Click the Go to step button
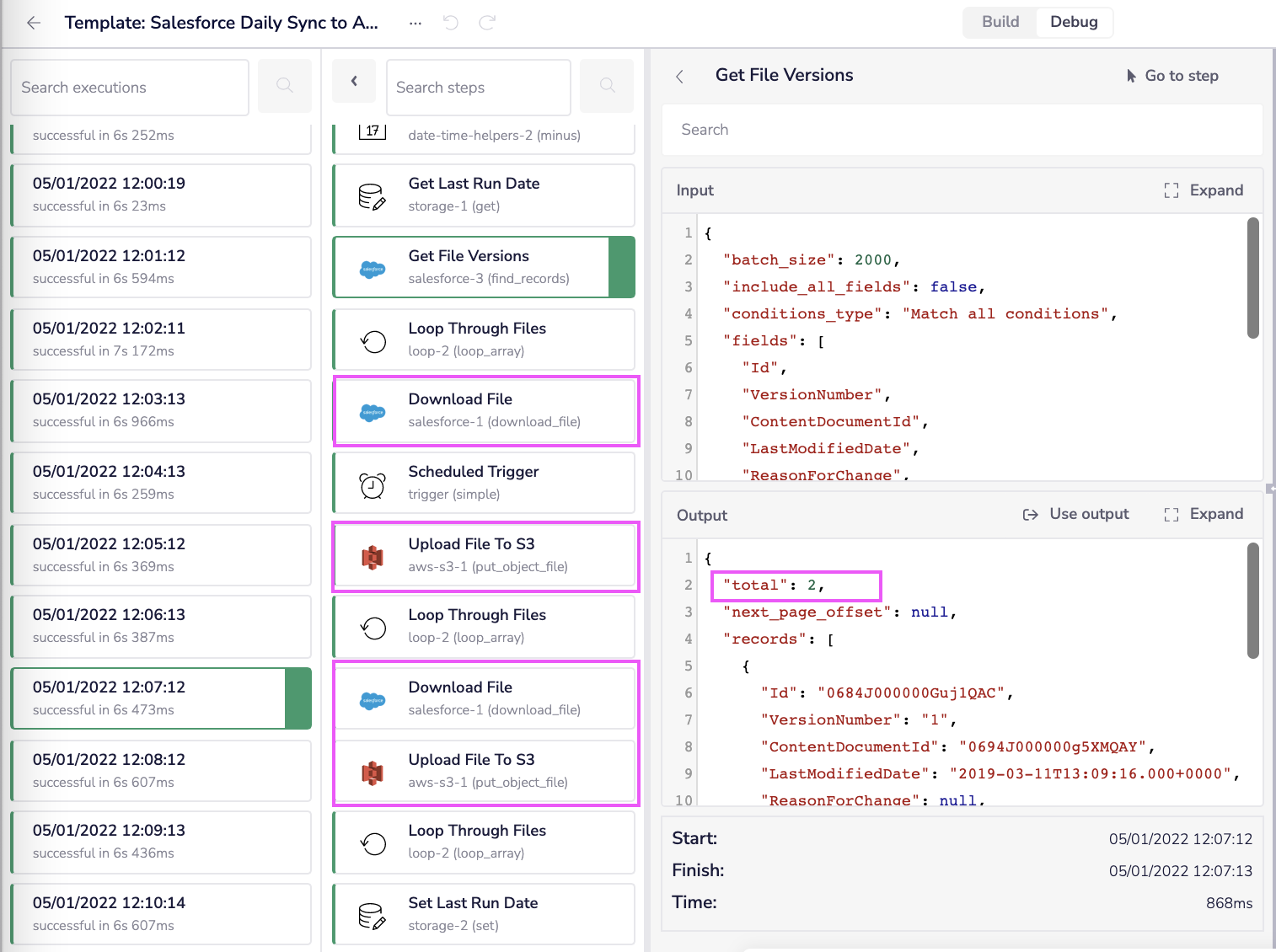Screen dimensions: 1276x952 (1172, 76)
